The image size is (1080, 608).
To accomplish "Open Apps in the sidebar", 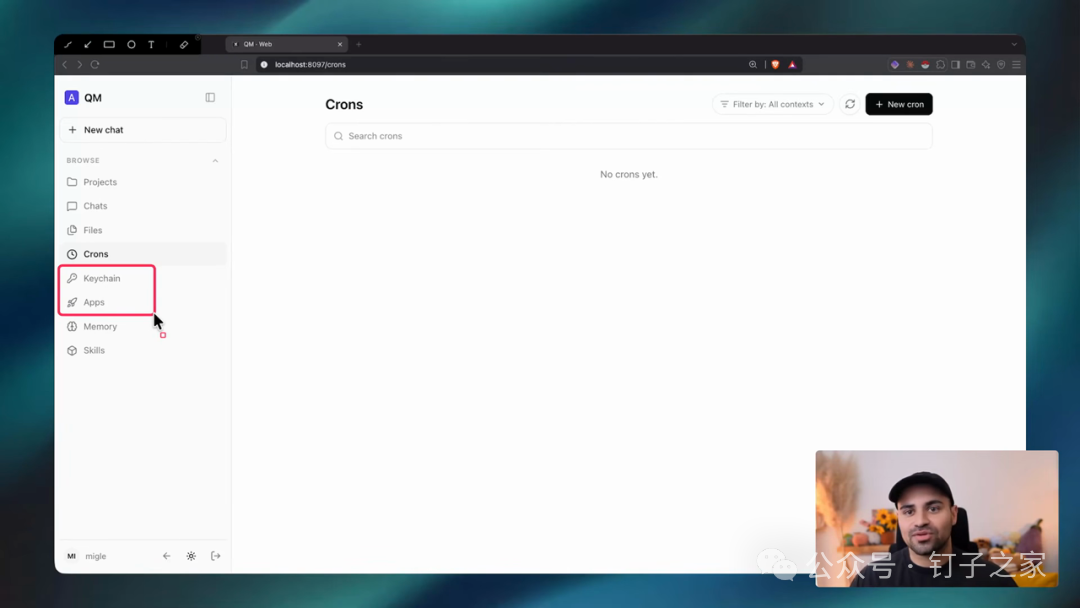I will point(143,302).
